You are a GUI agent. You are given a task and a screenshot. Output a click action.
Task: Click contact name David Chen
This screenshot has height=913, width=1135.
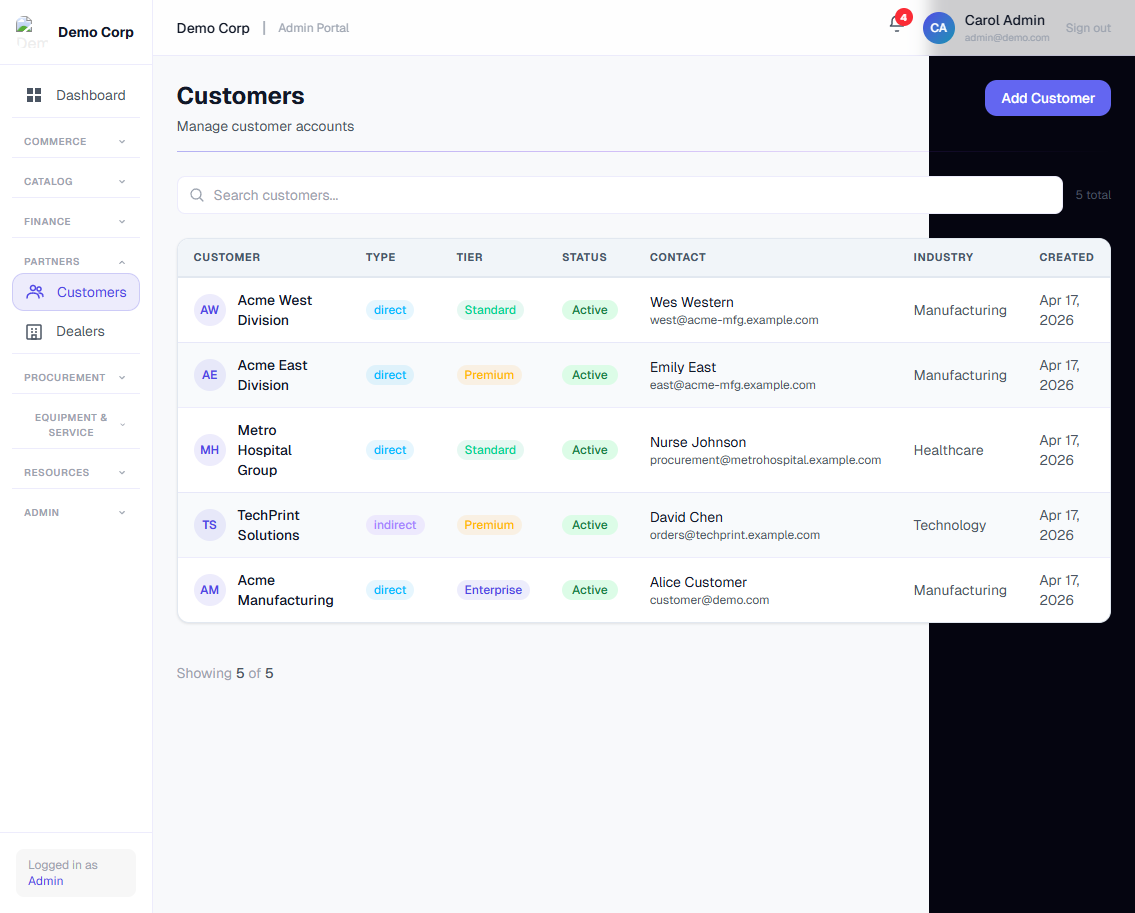(x=686, y=518)
